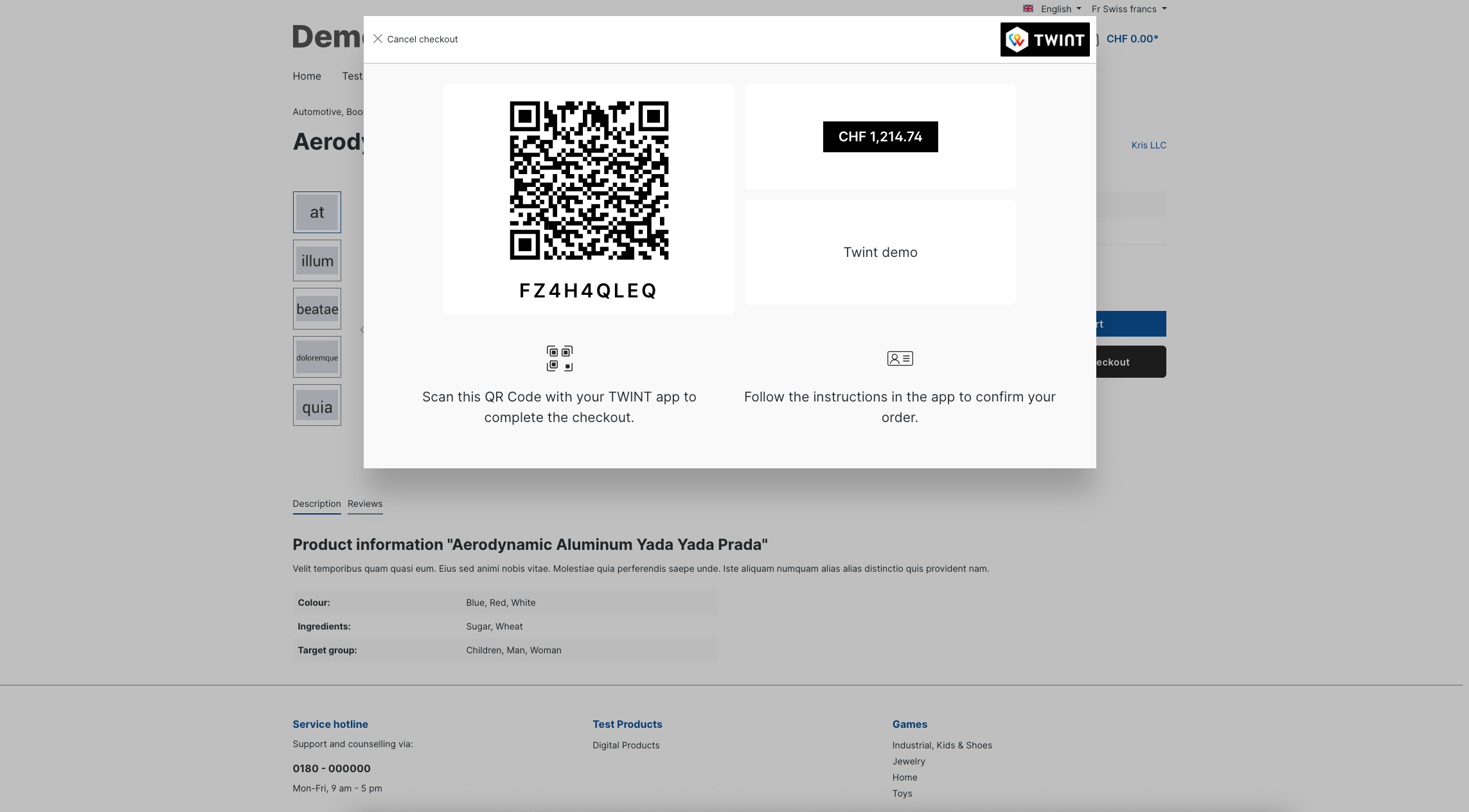Click the Cancel checkout X icon

click(x=378, y=39)
